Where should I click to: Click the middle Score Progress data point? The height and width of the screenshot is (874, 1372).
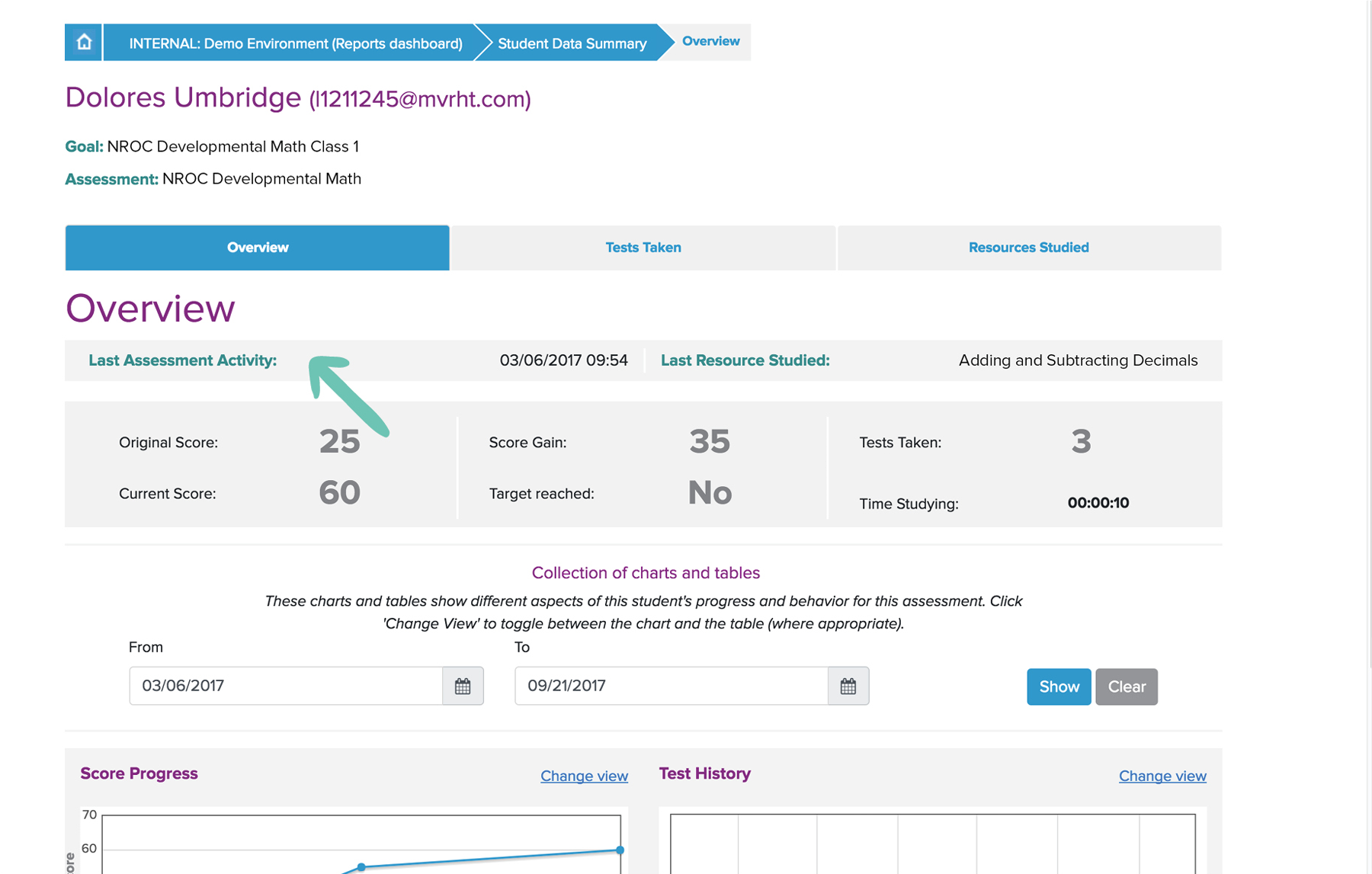(x=361, y=867)
